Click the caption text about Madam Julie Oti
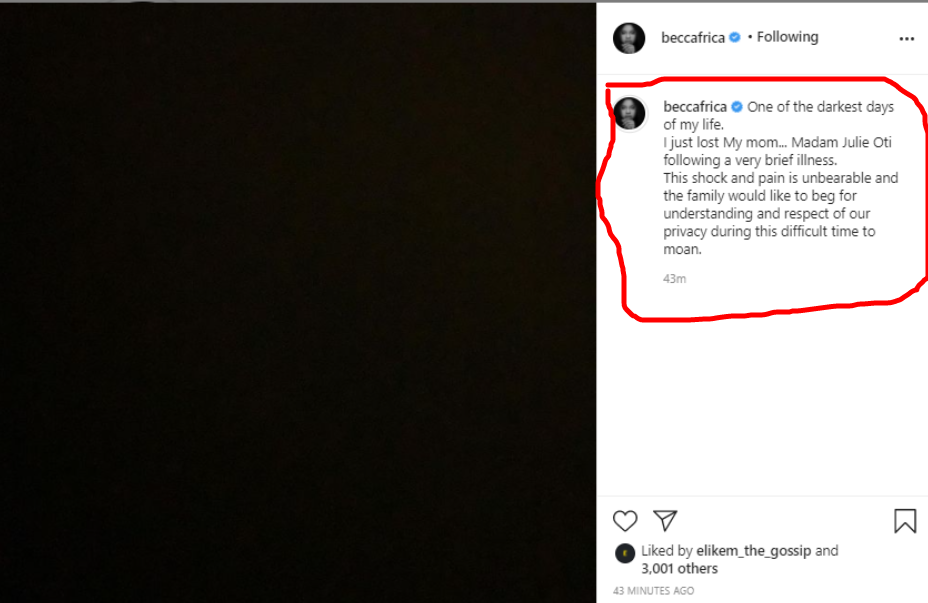The height and width of the screenshot is (603, 928). pyautogui.click(x=778, y=143)
